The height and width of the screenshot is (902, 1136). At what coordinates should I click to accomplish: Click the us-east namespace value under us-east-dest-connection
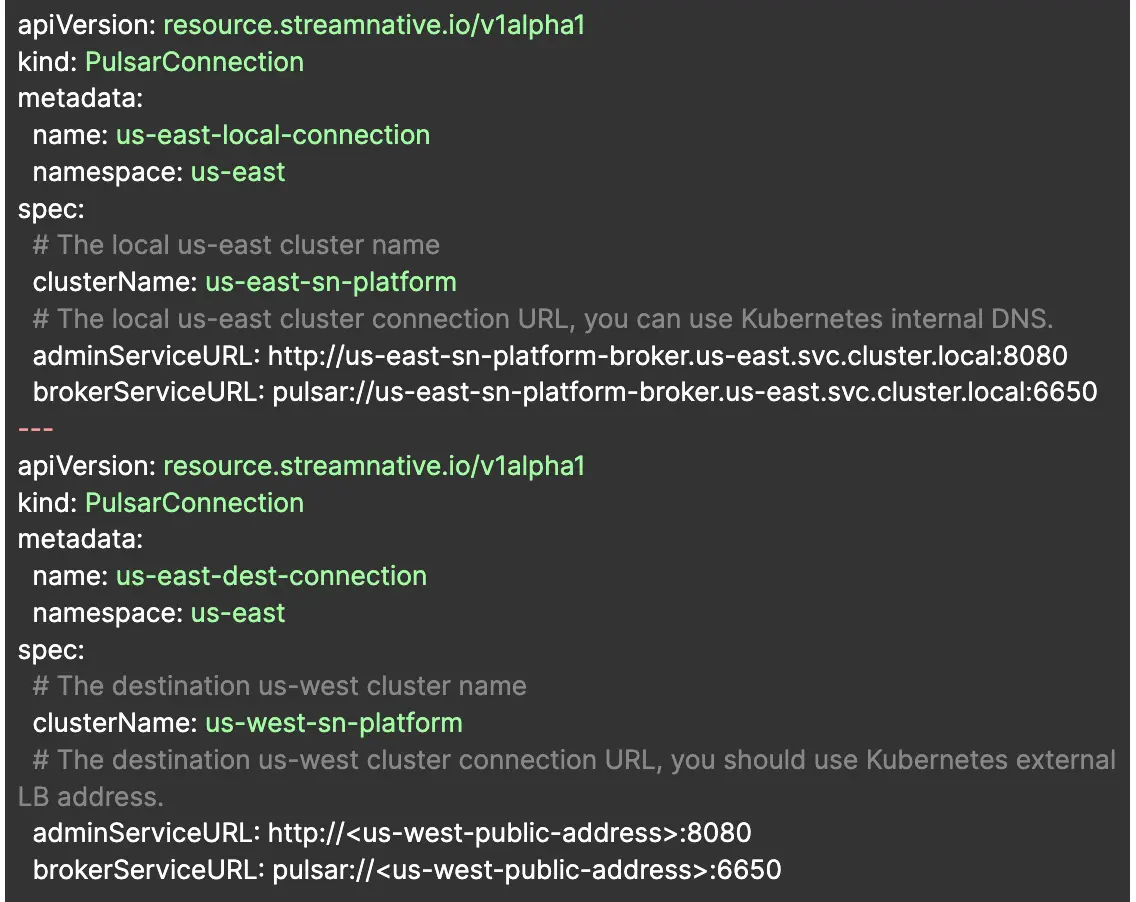(x=238, y=613)
